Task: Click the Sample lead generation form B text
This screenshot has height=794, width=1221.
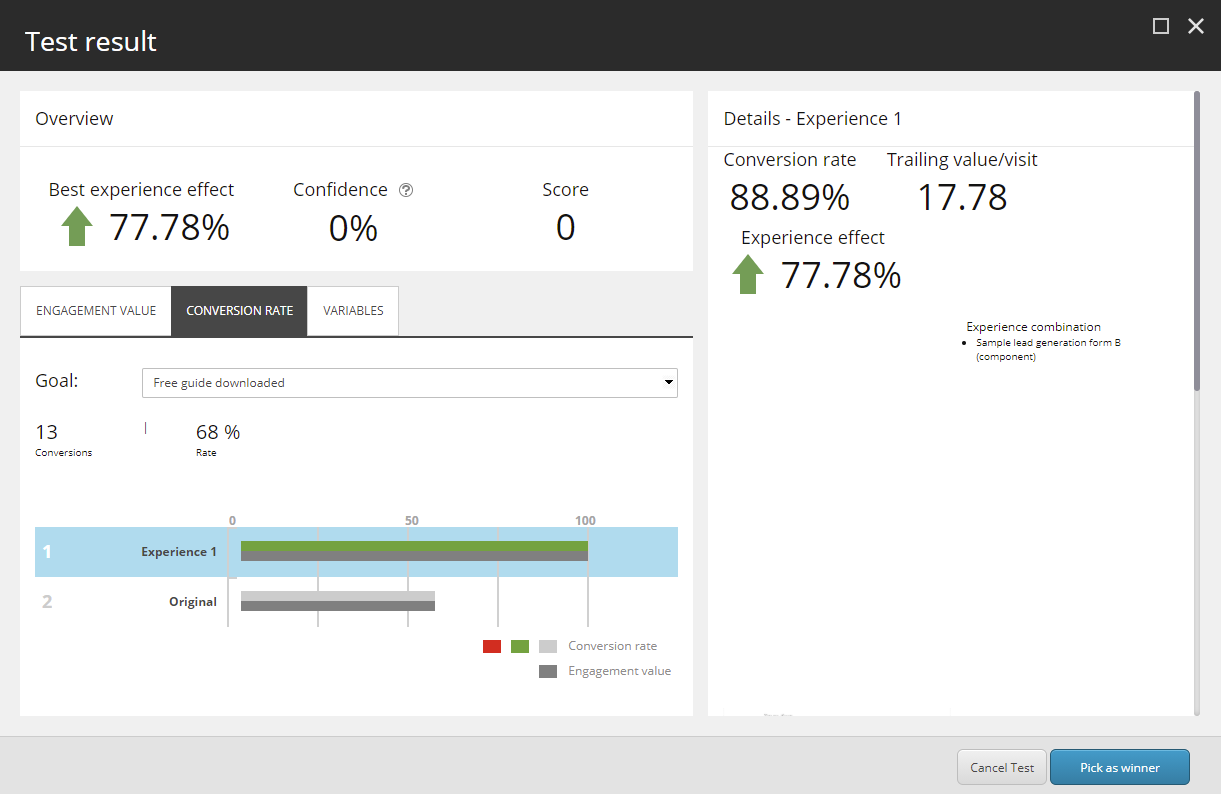Action: (1049, 349)
